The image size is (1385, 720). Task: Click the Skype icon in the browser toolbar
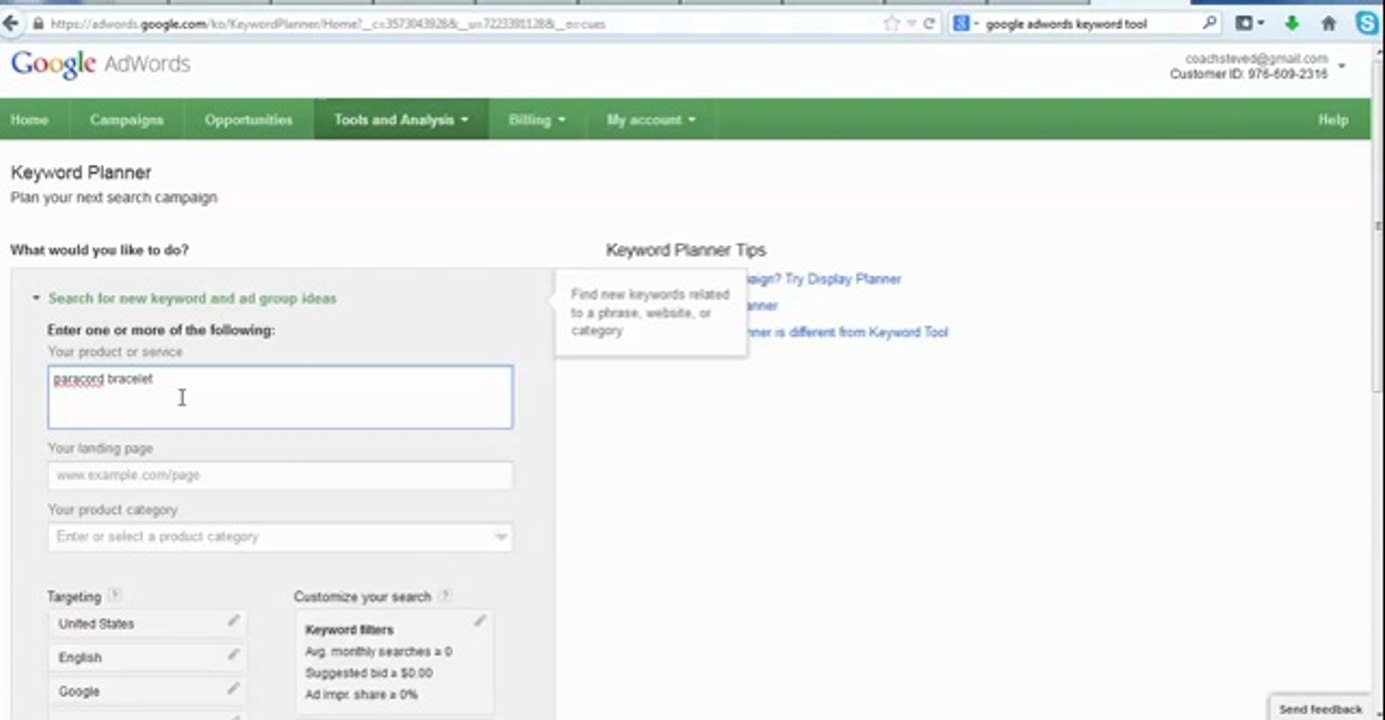tap(1366, 23)
